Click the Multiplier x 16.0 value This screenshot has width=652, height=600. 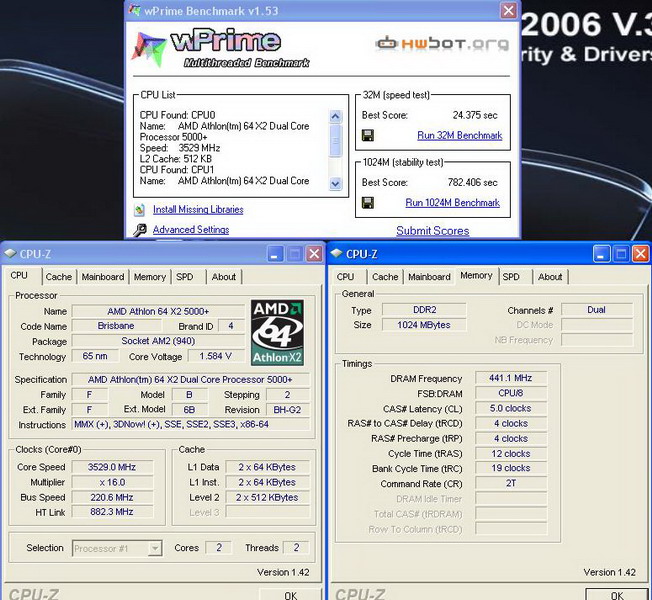112,482
